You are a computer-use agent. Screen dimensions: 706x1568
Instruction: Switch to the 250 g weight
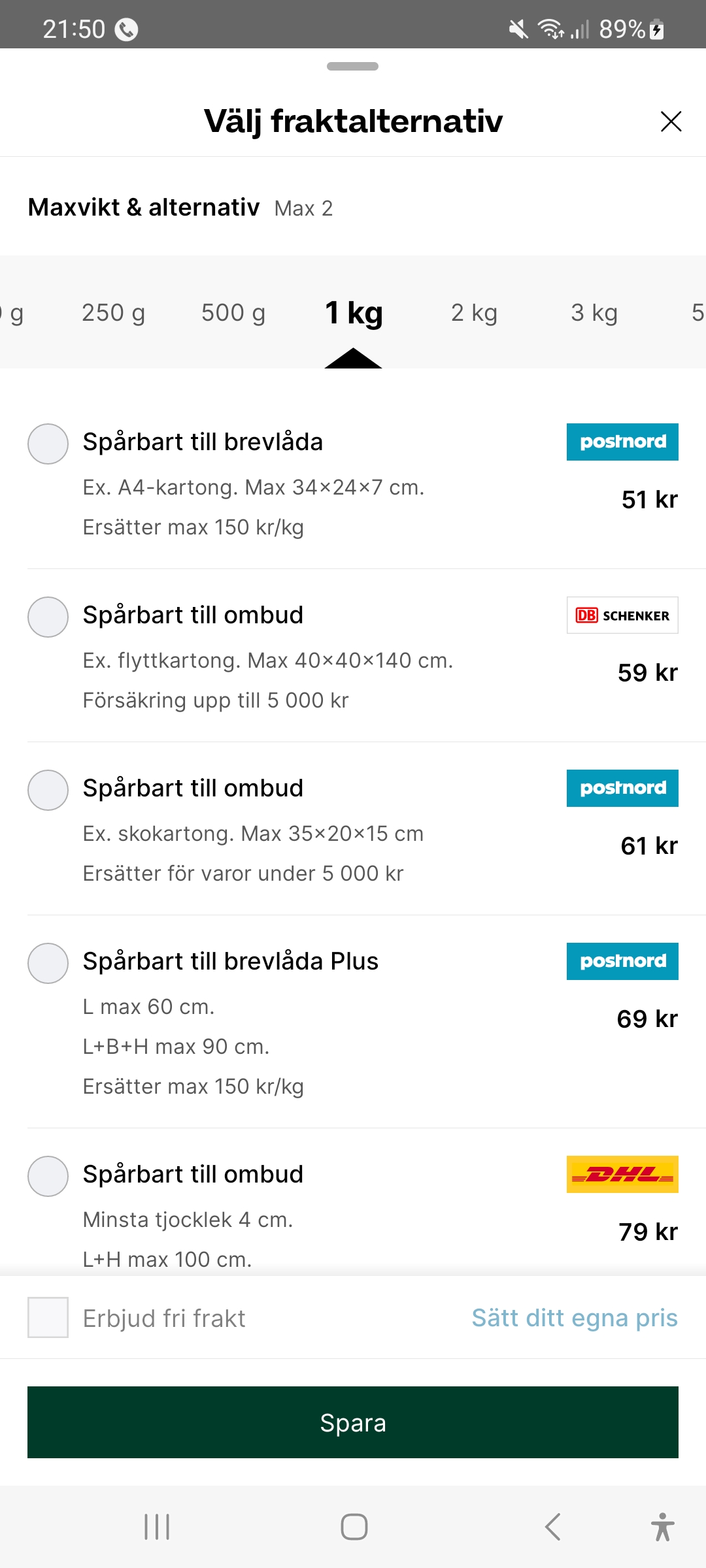coord(113,313)
